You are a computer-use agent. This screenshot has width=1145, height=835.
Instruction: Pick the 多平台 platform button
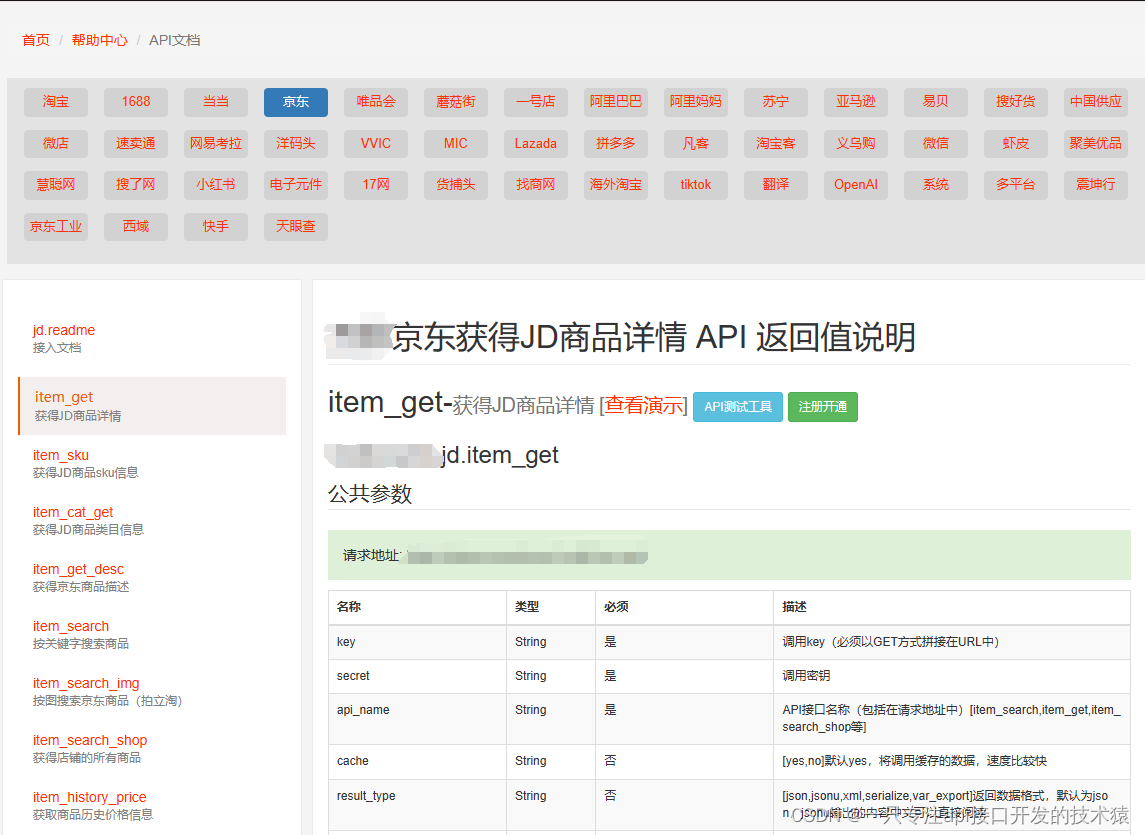point(1015,185)
